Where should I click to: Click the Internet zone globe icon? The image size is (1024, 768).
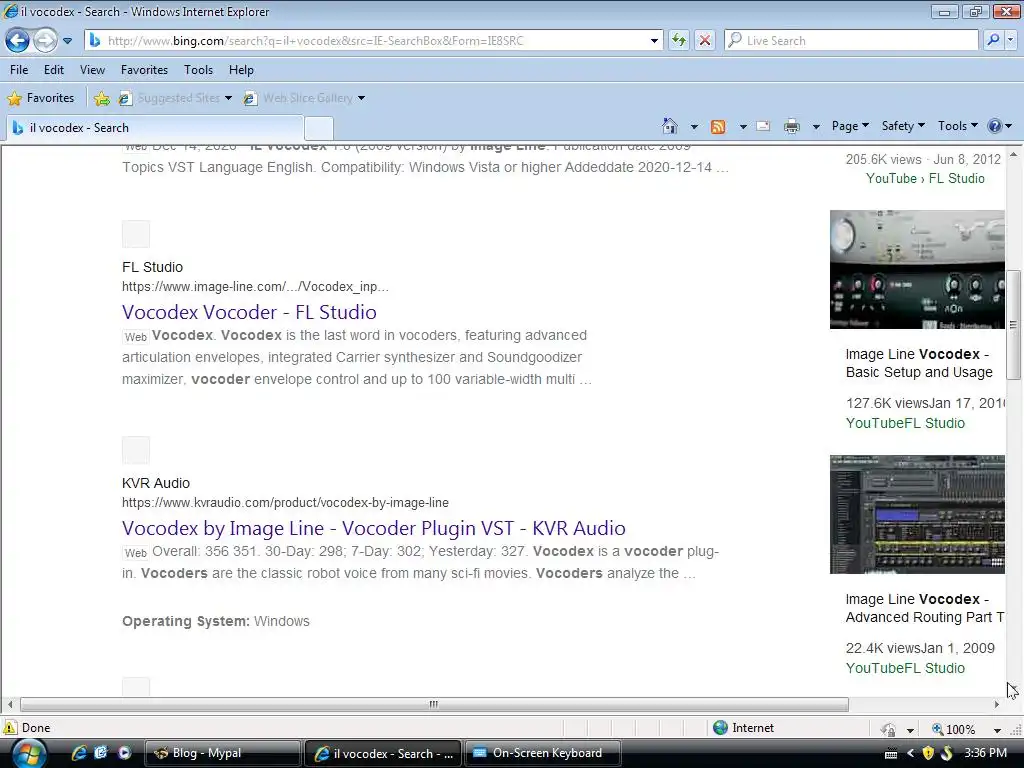coord(720,728)
